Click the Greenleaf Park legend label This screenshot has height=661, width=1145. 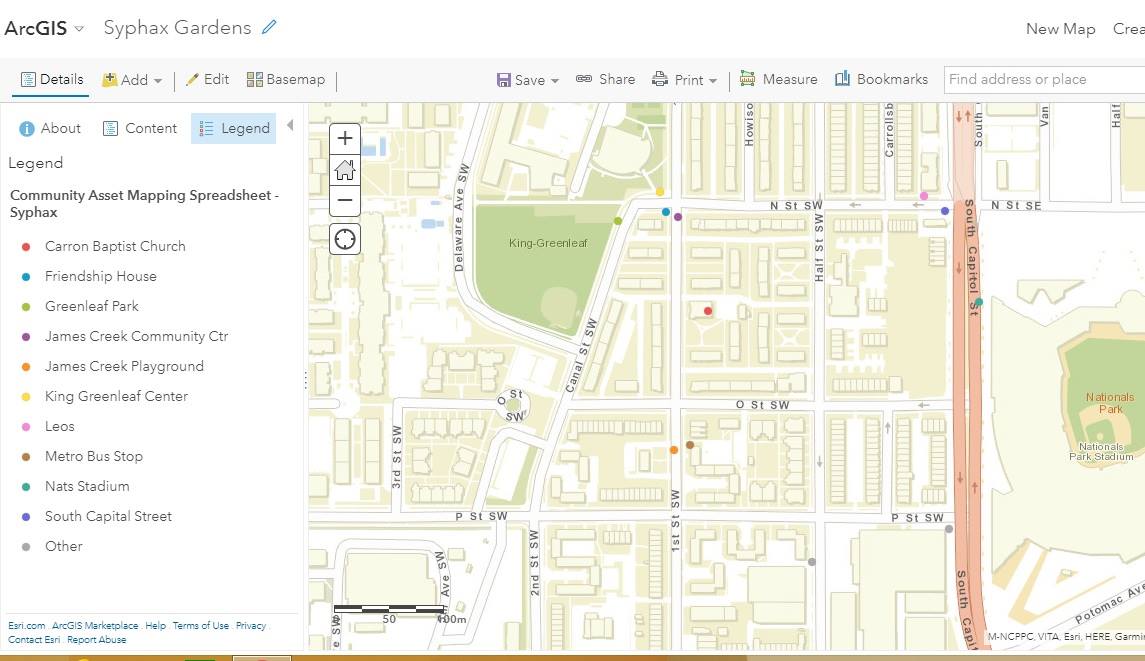92,306
